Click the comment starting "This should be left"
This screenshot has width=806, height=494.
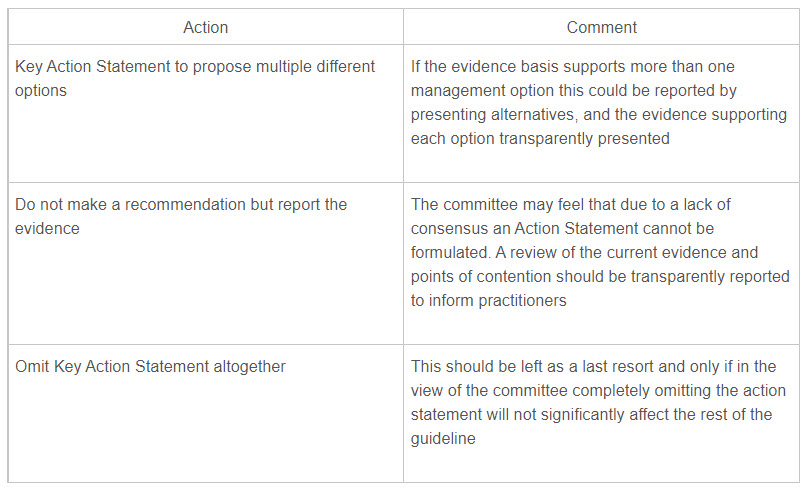coord(598,402)
